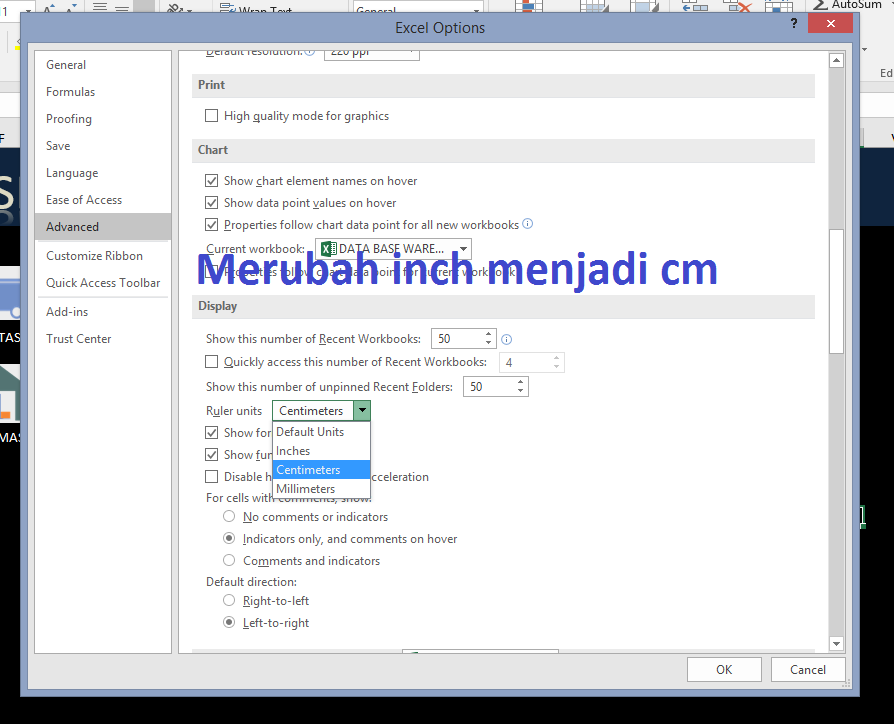Choose Left-to-right default direction
Viewport: 894px width, 724px height.
(229, 623)
